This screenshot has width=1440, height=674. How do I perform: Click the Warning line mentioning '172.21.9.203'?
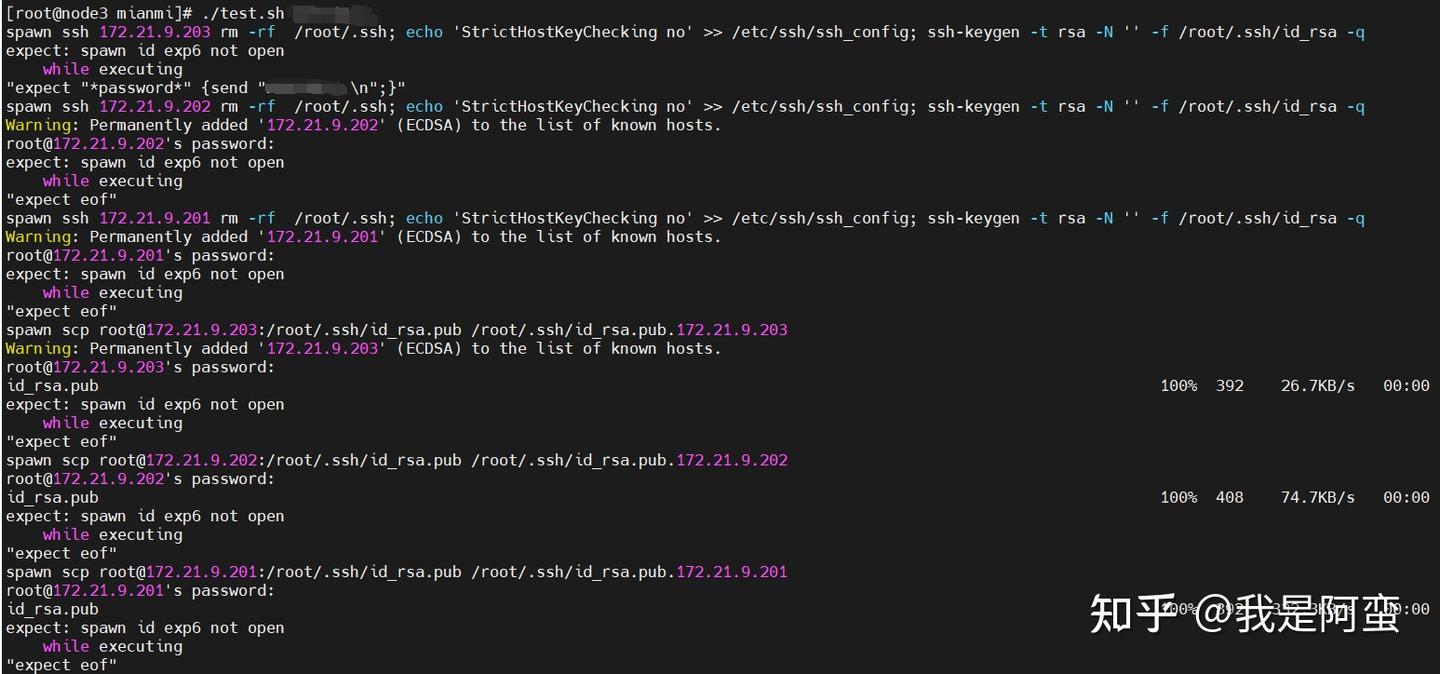tap(363, 349)
